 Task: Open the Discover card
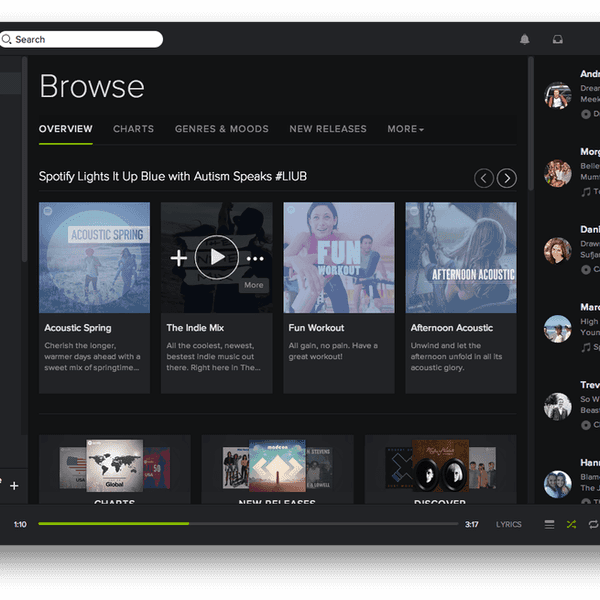click(x=440, y=469)
